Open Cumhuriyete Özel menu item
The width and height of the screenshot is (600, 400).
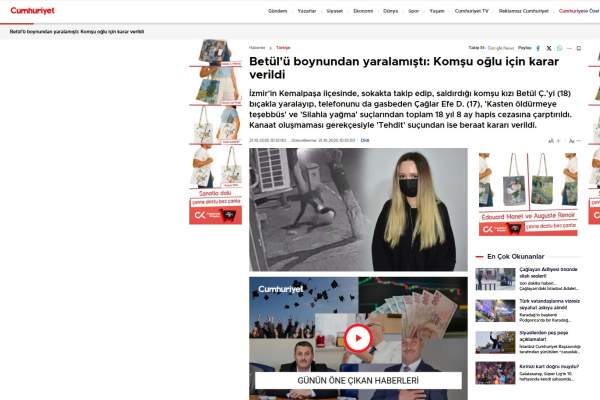(x=579, y=11)
